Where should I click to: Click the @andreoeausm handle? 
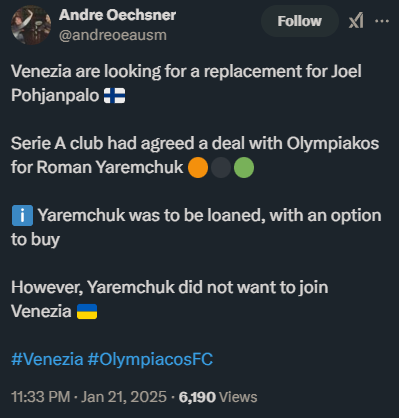[113, 35]
